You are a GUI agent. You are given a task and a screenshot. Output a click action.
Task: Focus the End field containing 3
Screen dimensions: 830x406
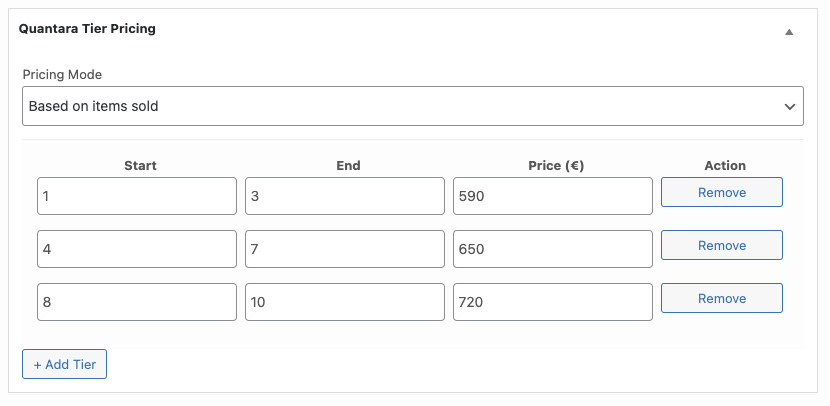point(344,196)
